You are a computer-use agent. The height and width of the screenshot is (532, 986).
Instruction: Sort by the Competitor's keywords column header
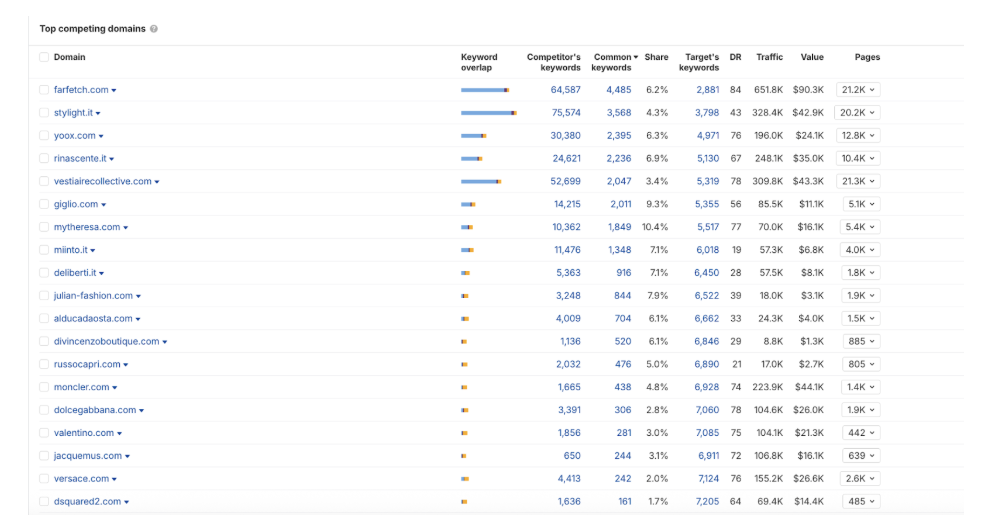[x=553, y=62]
